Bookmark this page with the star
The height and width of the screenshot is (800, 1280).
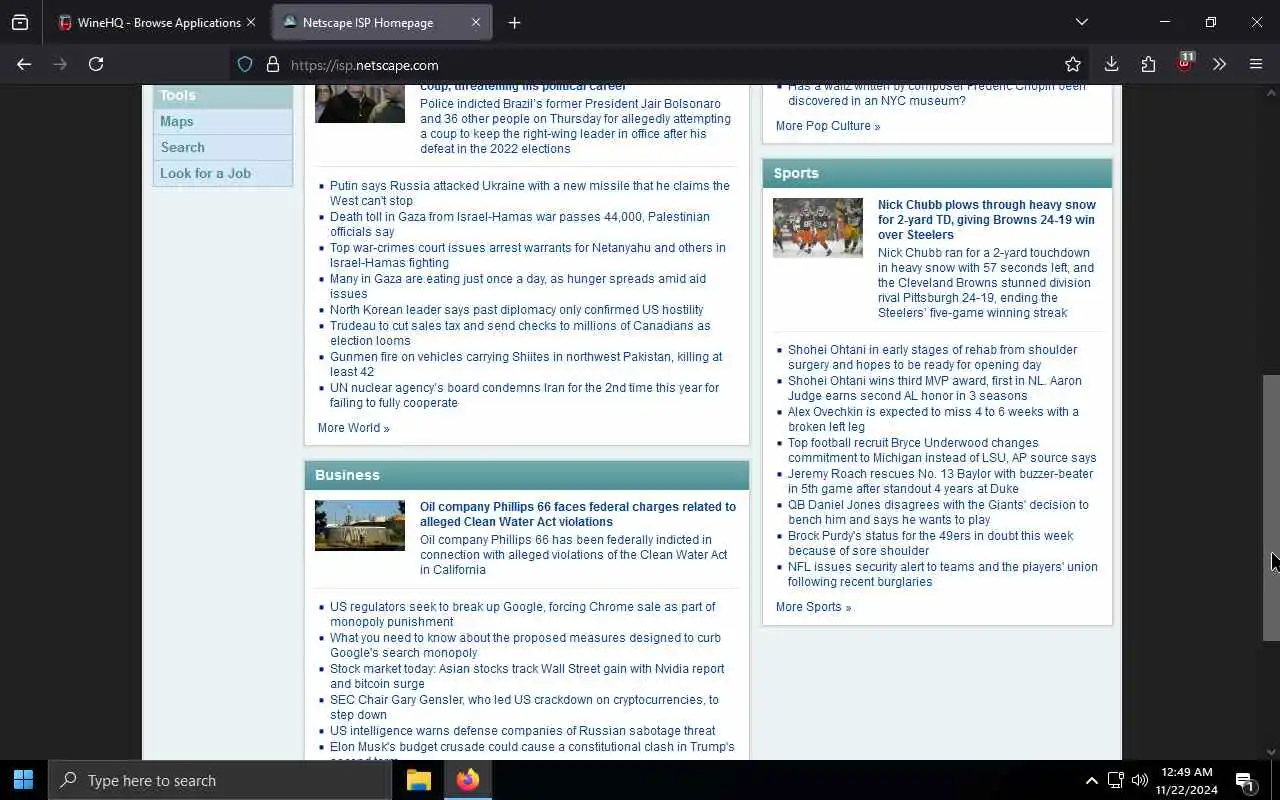[x=1073, y=64]
